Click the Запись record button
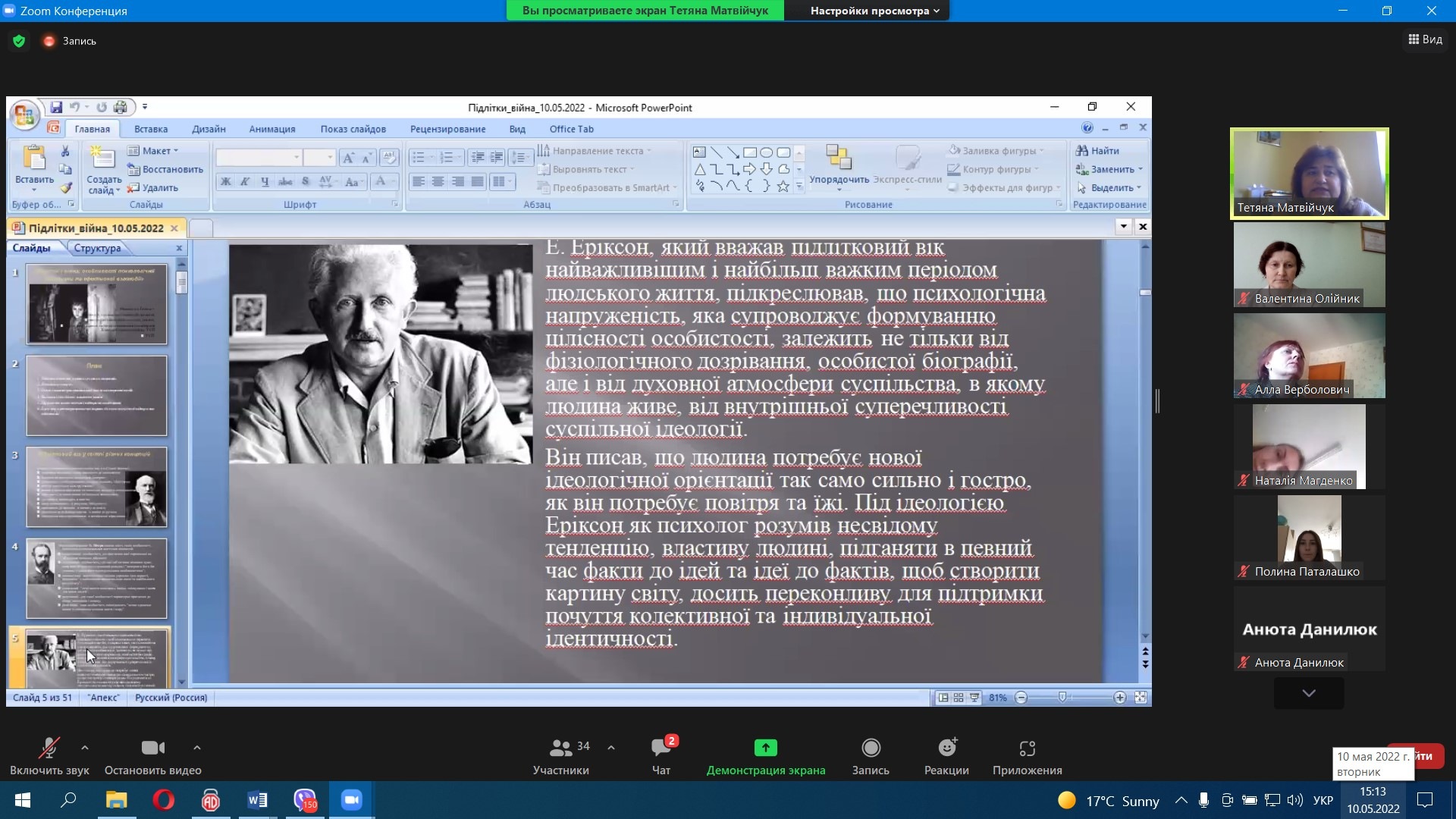Image resolution: width=1456 pixels, height=819 pixels. tap(871, 748)
